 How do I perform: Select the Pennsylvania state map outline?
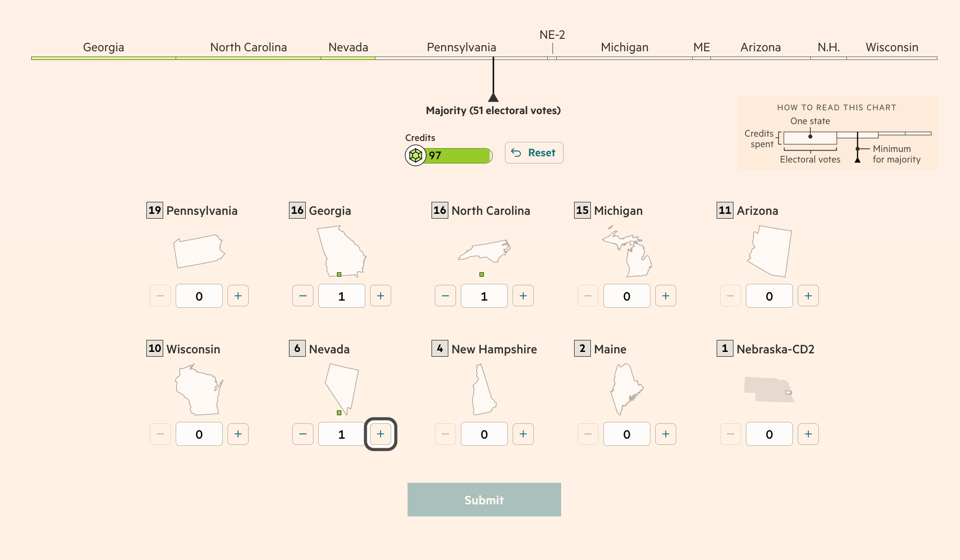click(199, 252)
